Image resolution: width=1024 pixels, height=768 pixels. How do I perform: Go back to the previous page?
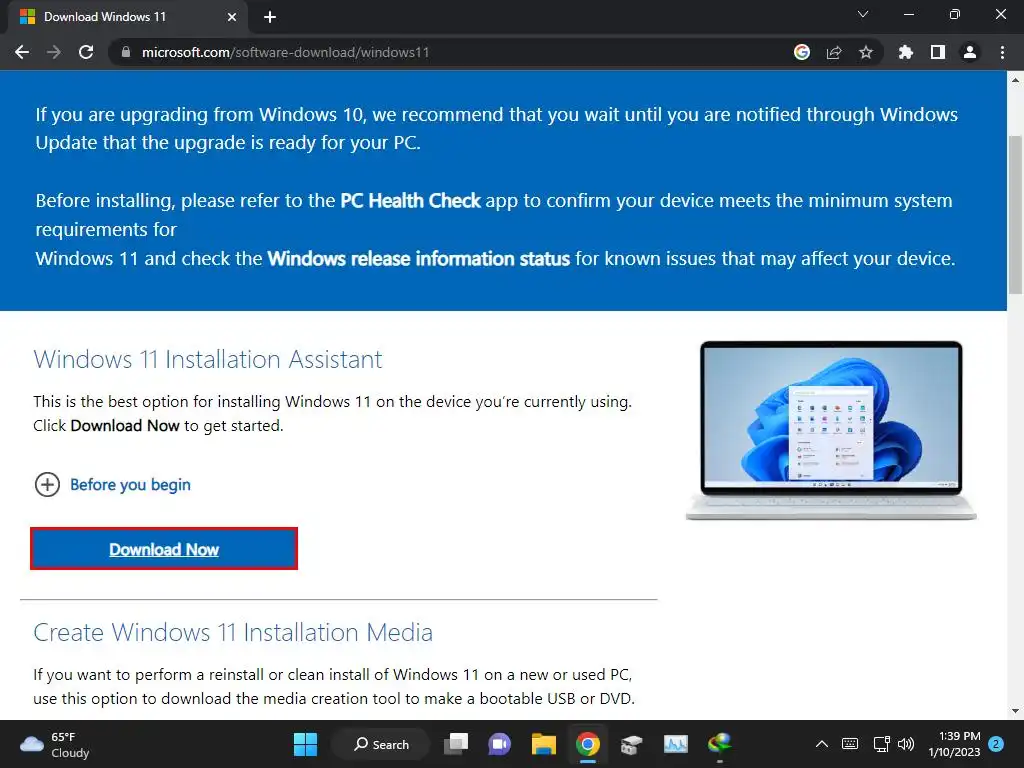[x=22, y=52]
